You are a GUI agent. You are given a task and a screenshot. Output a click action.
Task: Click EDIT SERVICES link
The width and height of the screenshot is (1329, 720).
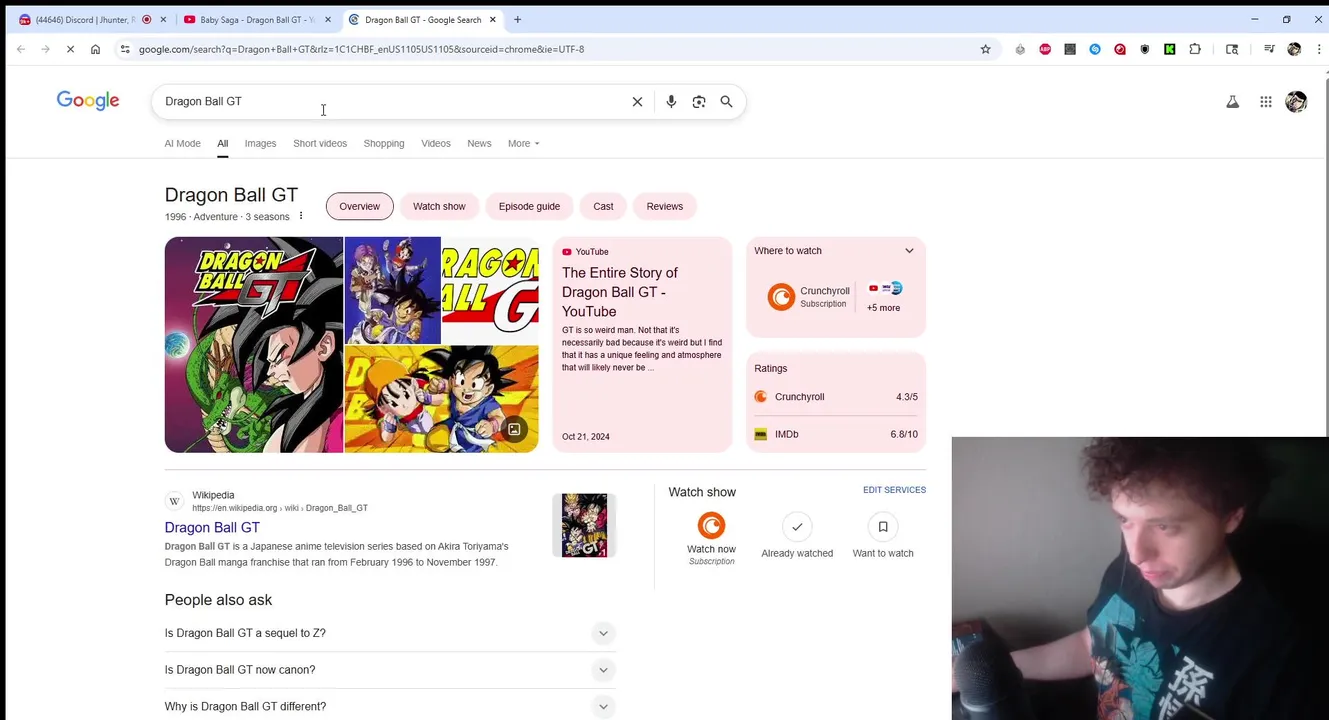894,490
